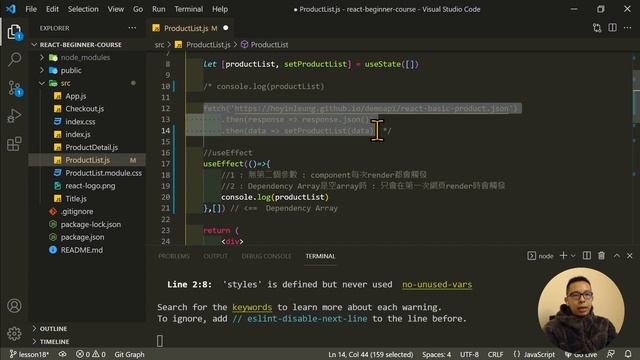
Task: Open the terminal launch profile dropdown arrow
Action: (x=573, y=256)
